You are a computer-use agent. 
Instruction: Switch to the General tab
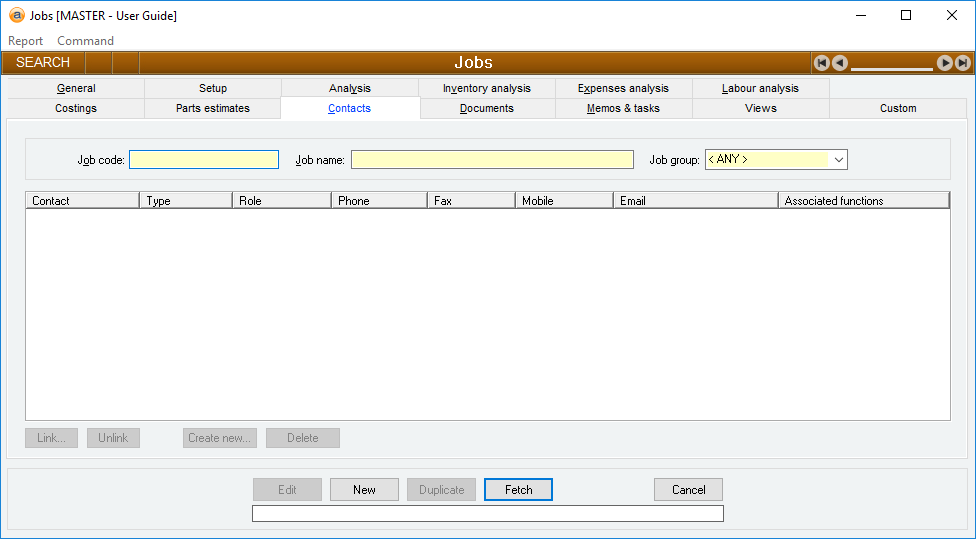pyautogui.click(x=76, y=88)
